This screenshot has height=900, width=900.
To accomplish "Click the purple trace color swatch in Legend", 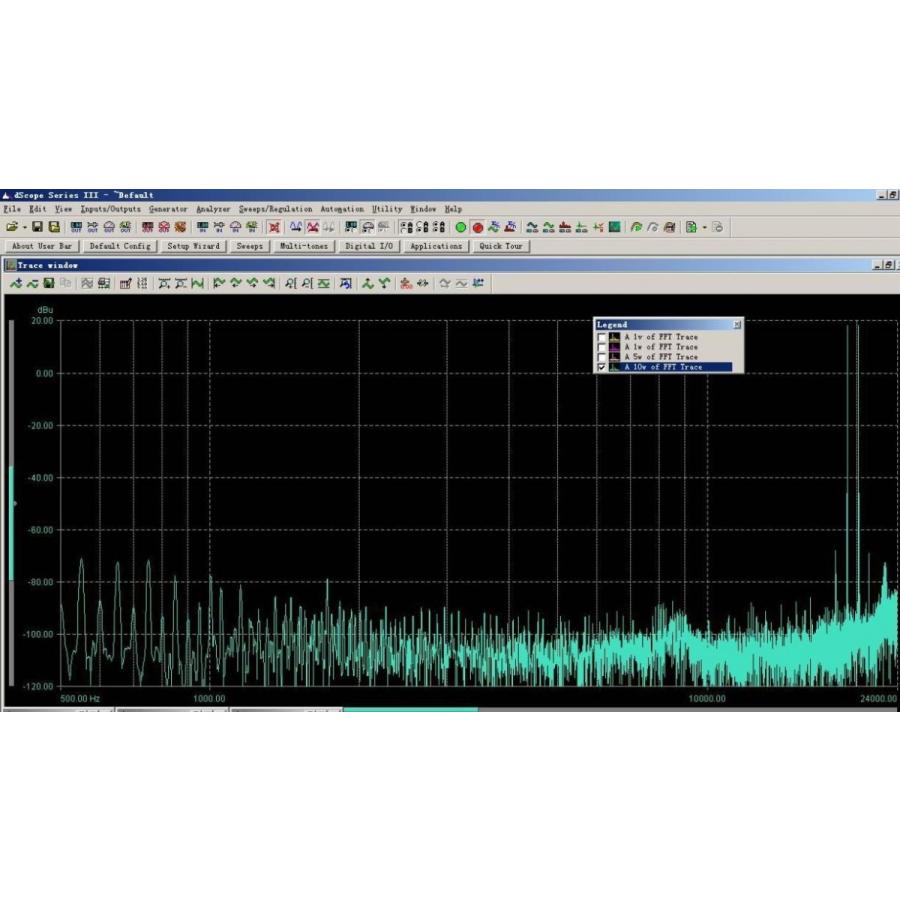I will [x=614, y=347].
